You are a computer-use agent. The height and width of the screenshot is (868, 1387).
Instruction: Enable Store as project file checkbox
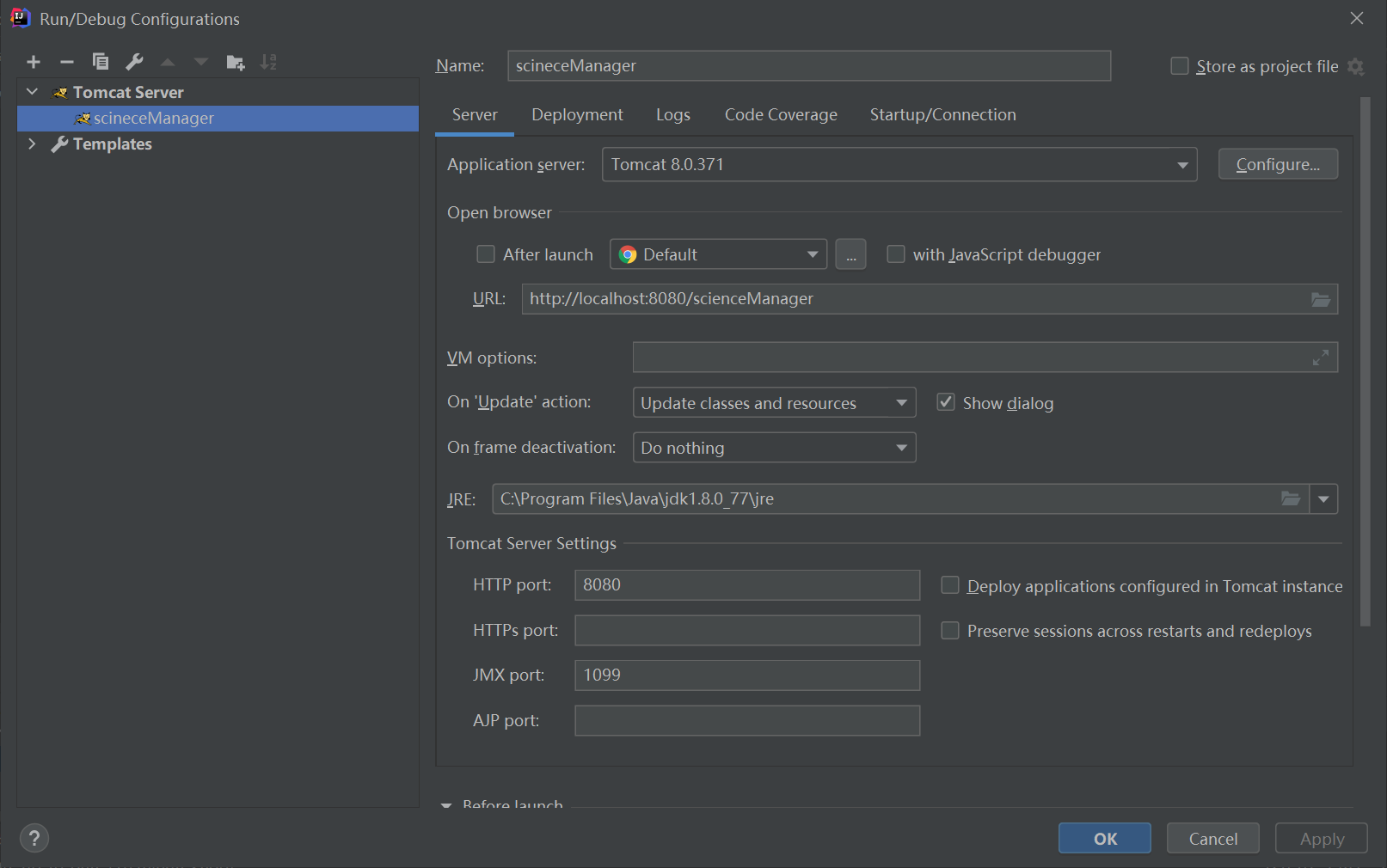[1180, 66]
